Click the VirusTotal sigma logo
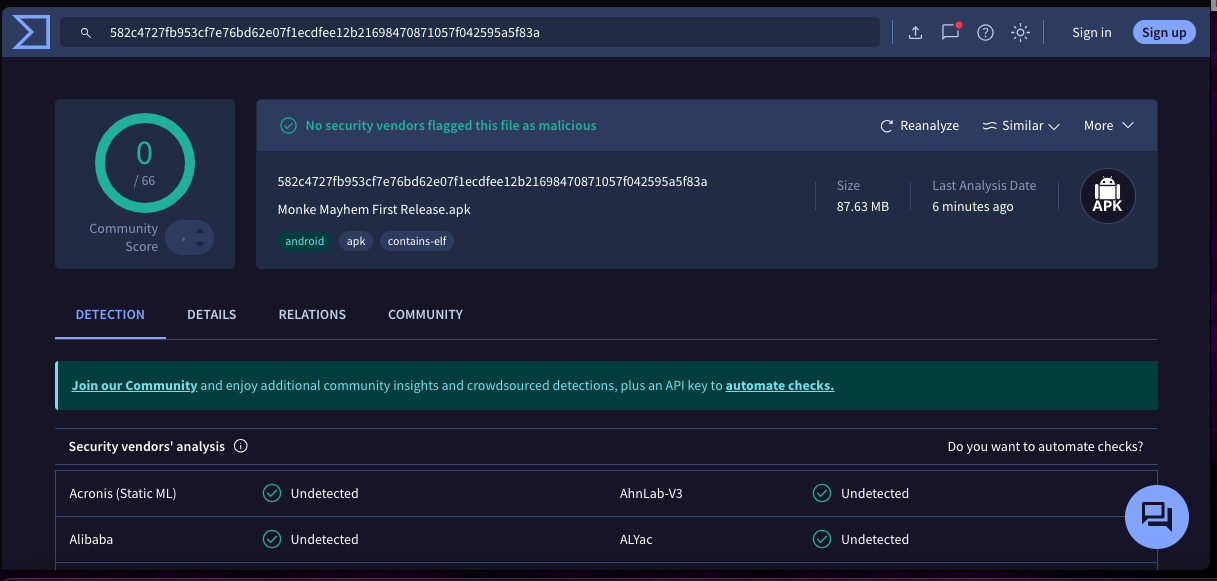 pos(31,32)
